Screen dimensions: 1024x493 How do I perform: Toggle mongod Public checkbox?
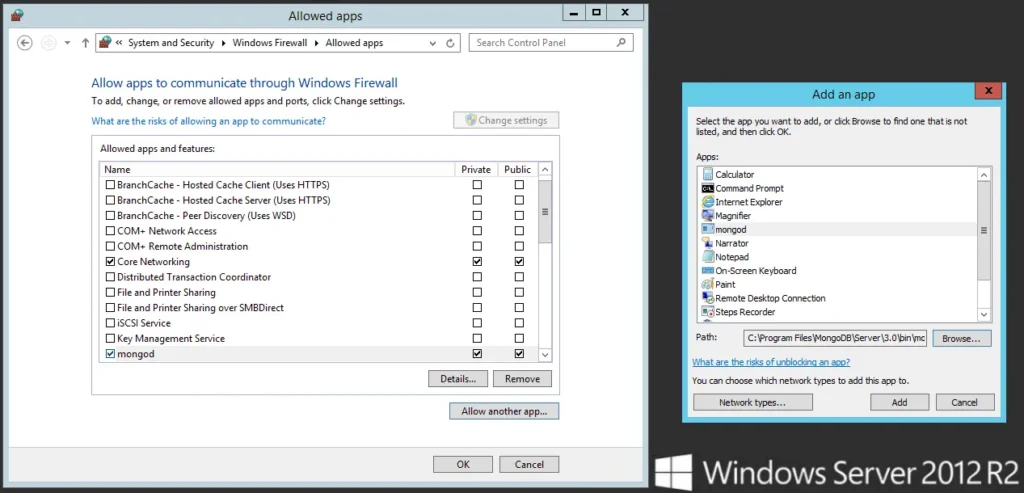click(519, 354)
